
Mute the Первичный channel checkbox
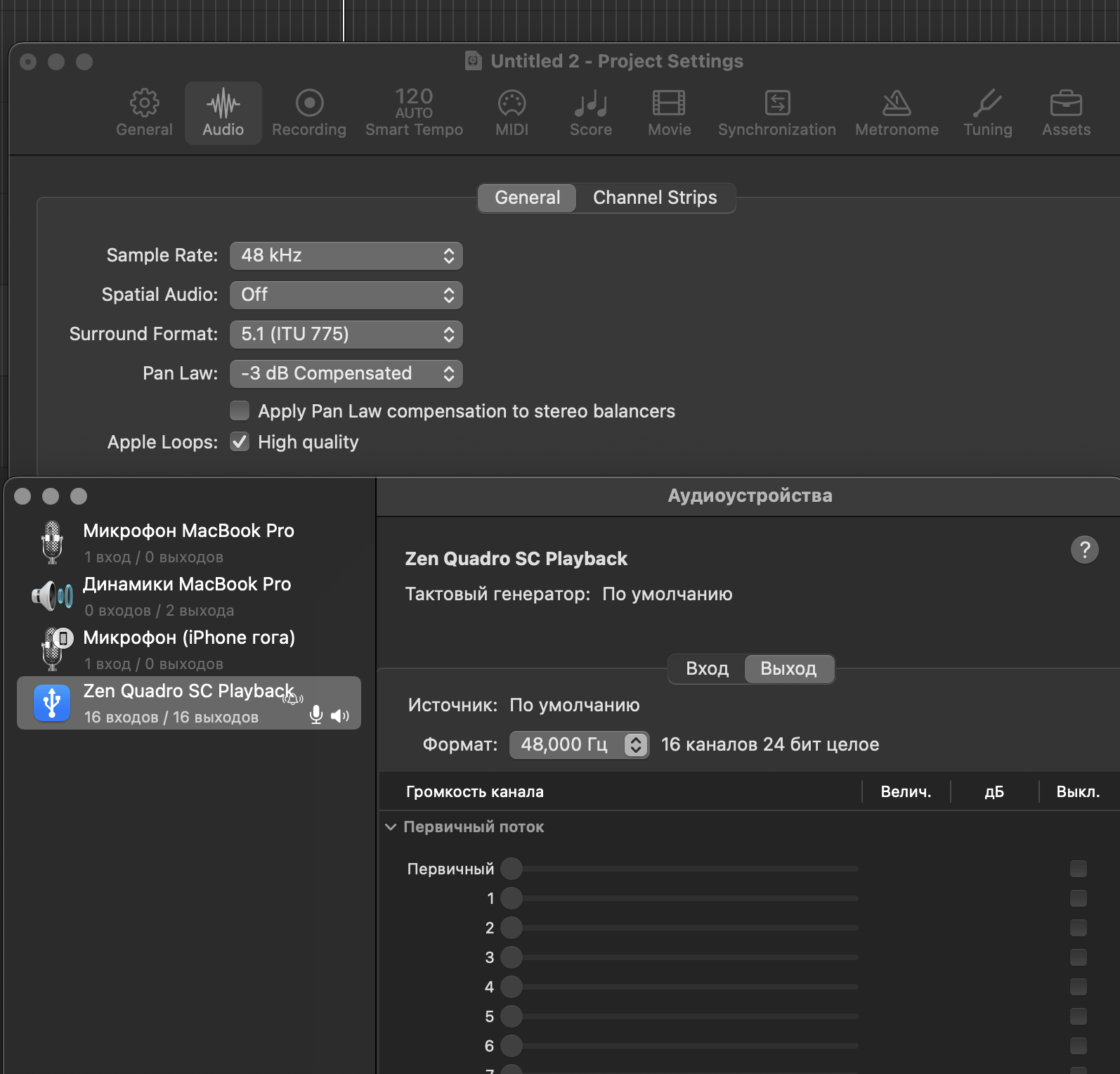coord(1078,869)
